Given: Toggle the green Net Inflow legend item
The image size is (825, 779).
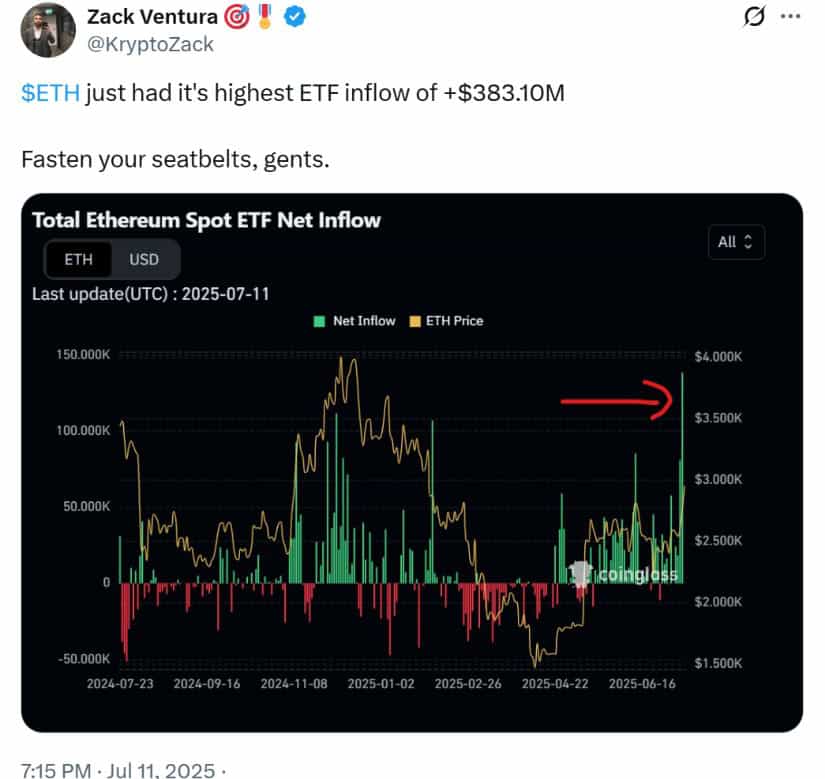Looking at the screenshot, I should 355,321.
